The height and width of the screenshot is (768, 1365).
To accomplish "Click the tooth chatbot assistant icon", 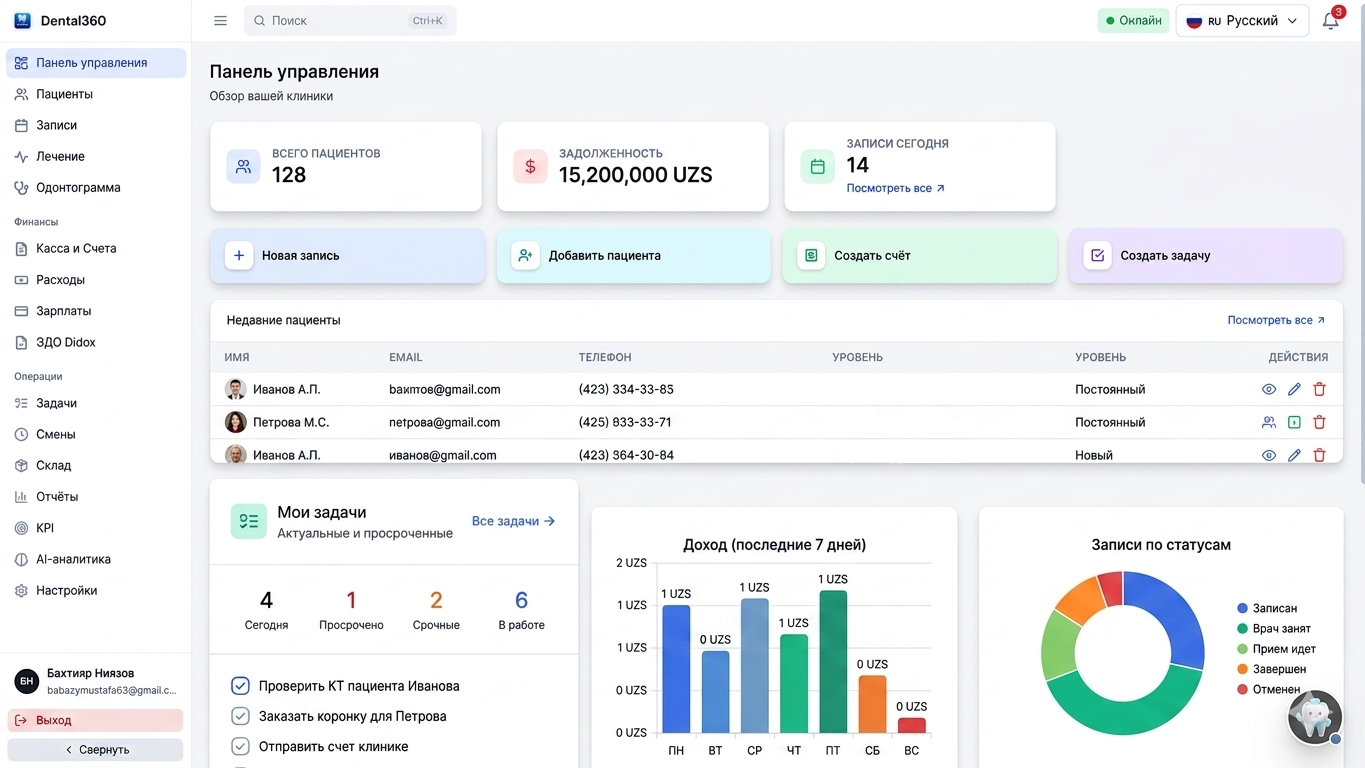I will (x=1314, y=716).
